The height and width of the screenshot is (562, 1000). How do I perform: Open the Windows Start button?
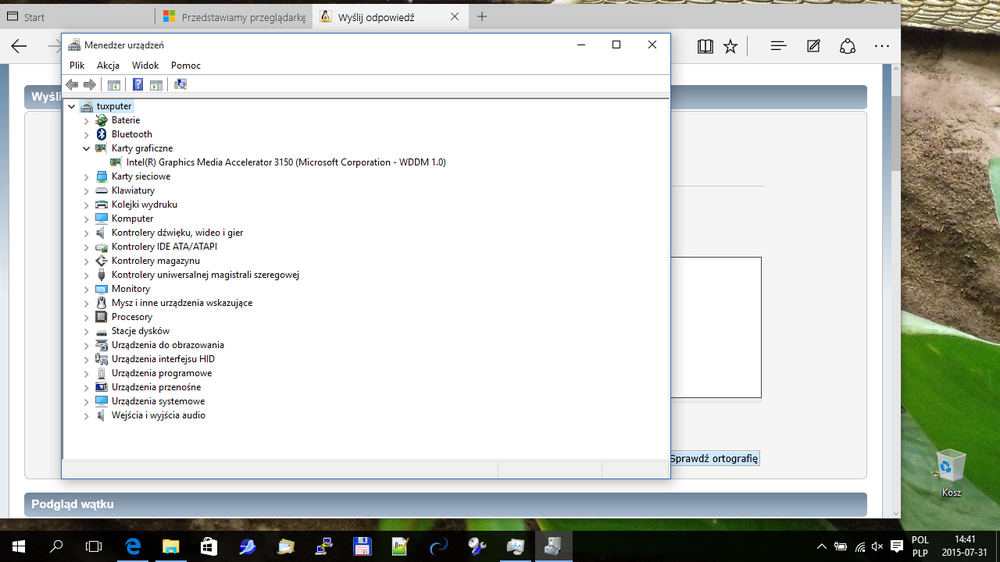(18, 546)
